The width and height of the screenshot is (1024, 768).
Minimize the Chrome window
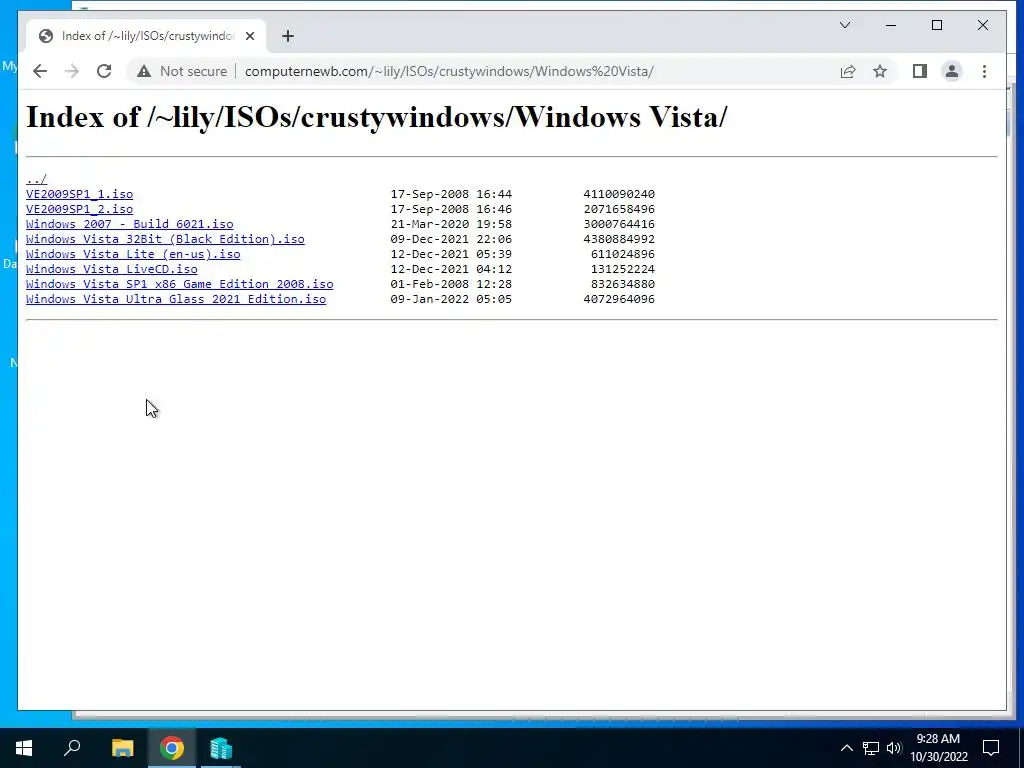click(891, 25)
